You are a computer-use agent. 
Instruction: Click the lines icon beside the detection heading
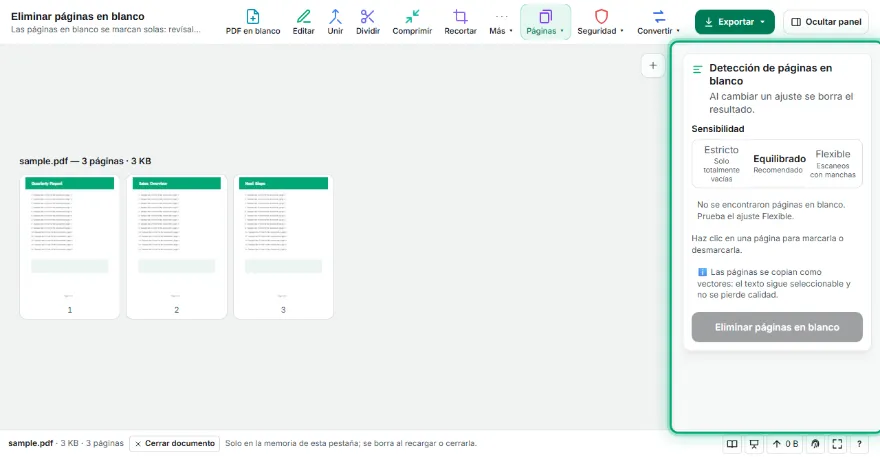pos(698,70)
